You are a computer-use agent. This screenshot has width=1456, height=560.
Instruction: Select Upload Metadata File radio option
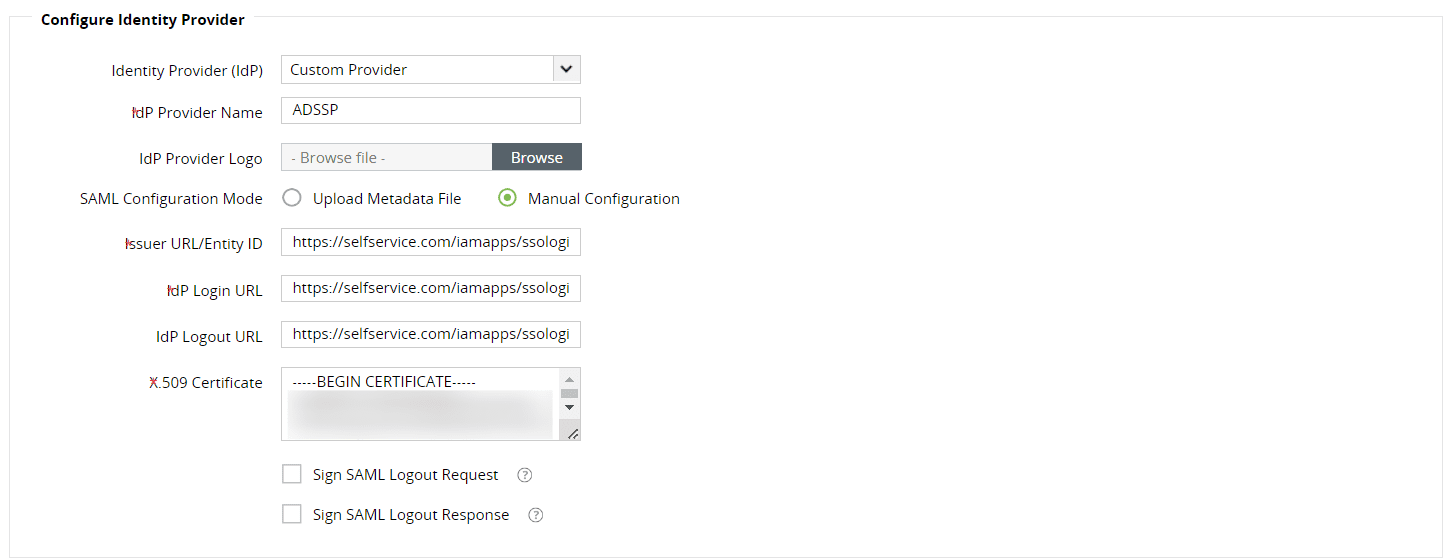pyautogui.click(x=292, y=199)
